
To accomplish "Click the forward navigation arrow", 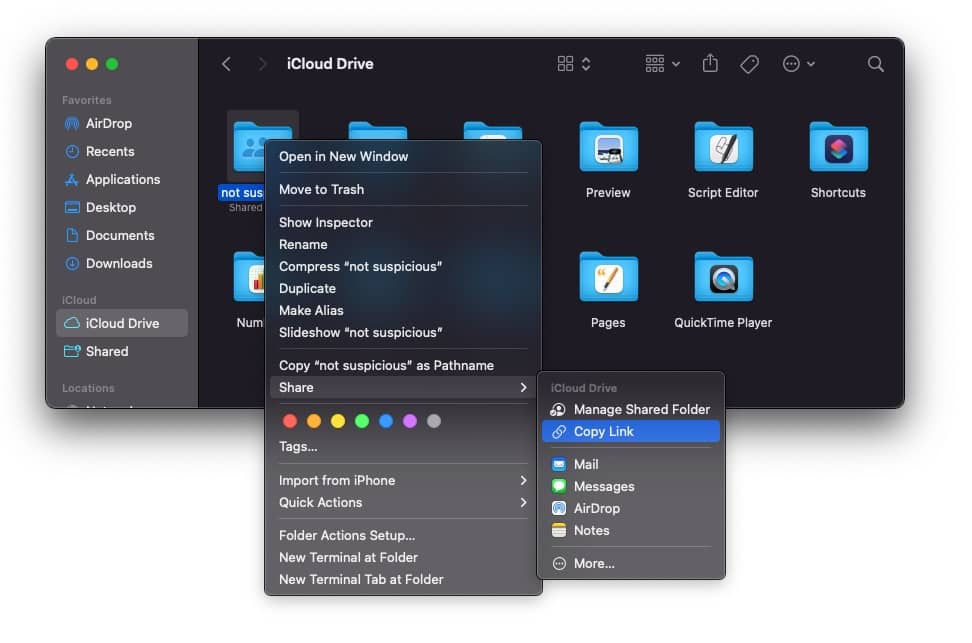I will coord(262,64).
